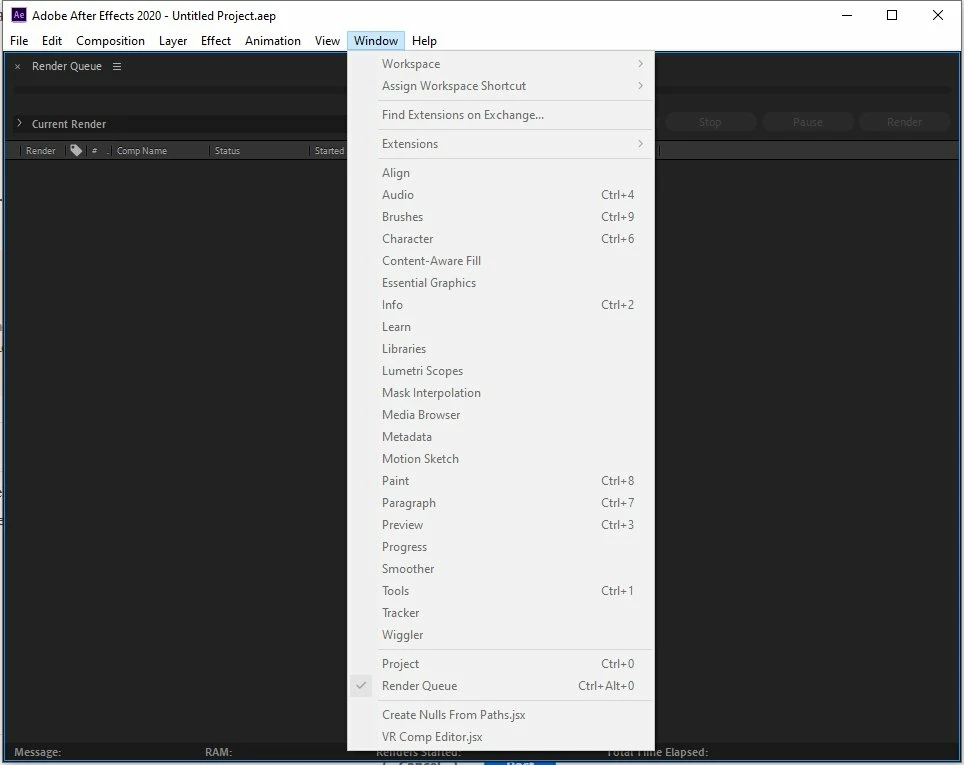
Task: Click the Pause render button
Action: (x=808, y=122)
